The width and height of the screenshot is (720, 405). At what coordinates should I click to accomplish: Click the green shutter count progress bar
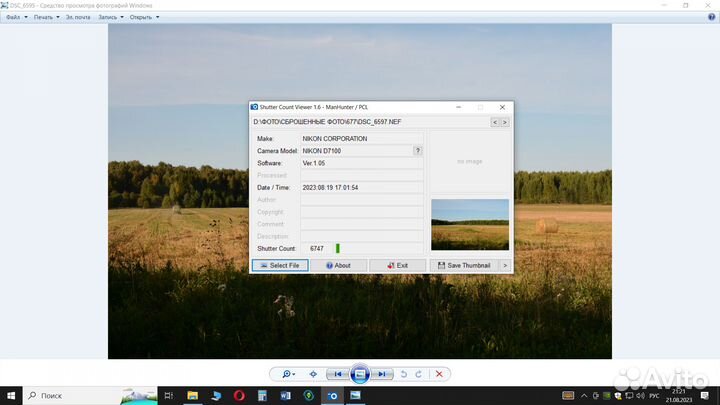pos(338,248)
